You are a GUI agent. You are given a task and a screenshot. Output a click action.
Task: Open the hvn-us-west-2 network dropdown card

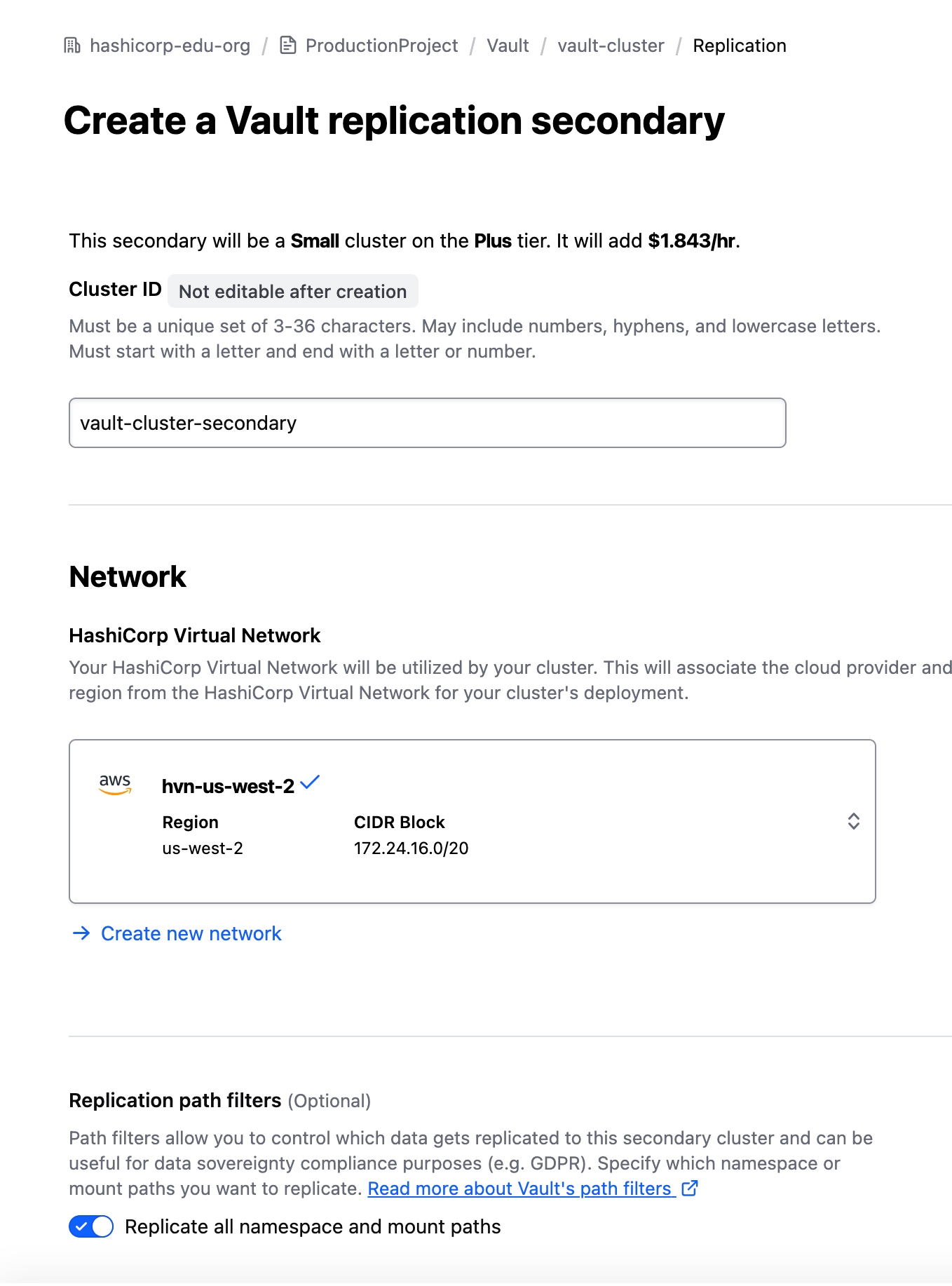click(472, 821)
